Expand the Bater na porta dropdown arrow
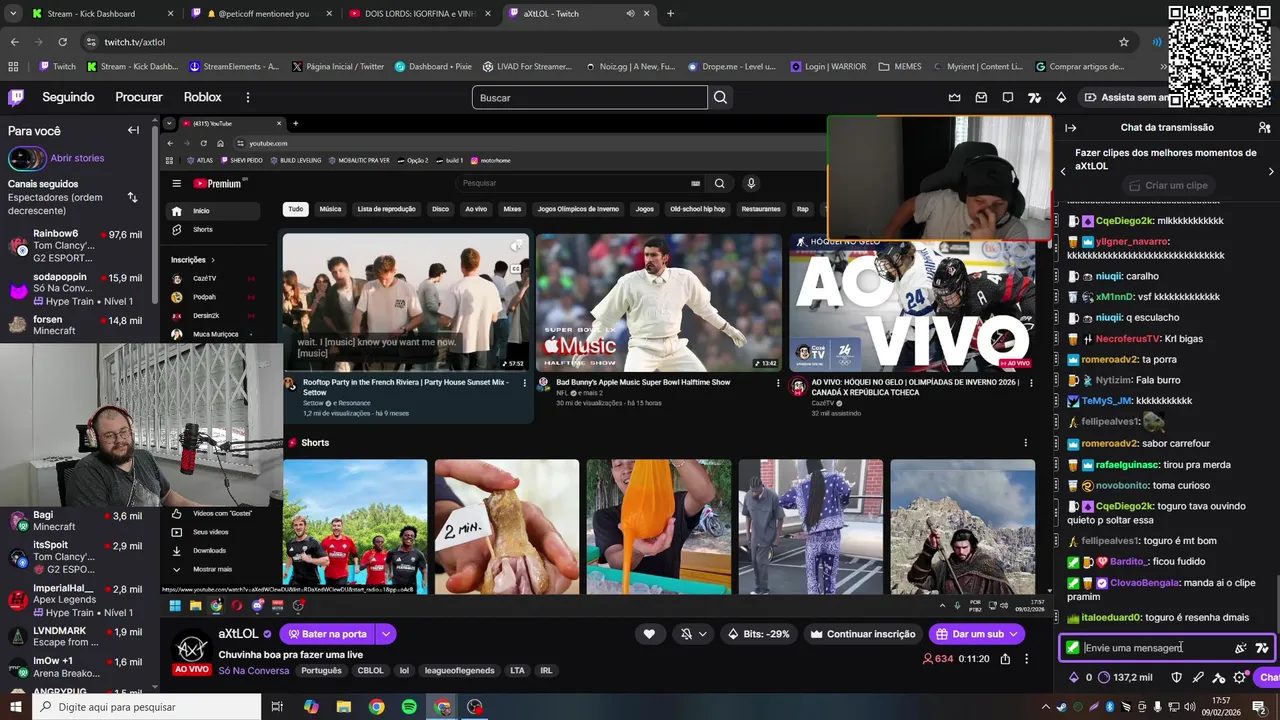This screenshot has height=720, width=1280. 385,634
